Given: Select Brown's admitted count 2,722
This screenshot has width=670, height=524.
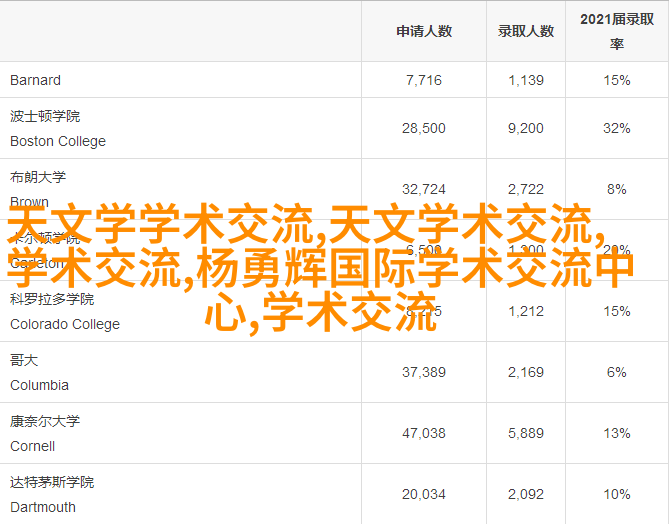Looking at the screenshot, I should coord(526,189).
